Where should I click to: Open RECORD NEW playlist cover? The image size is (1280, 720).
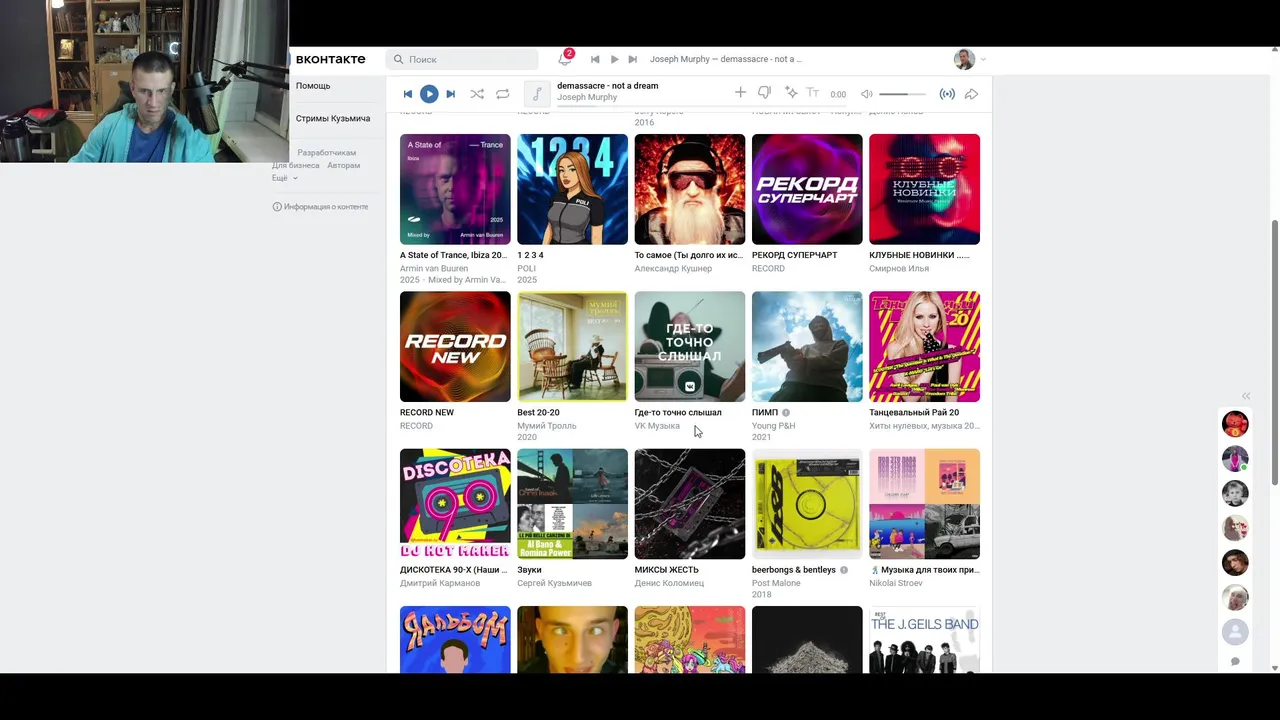coord(455,346)
